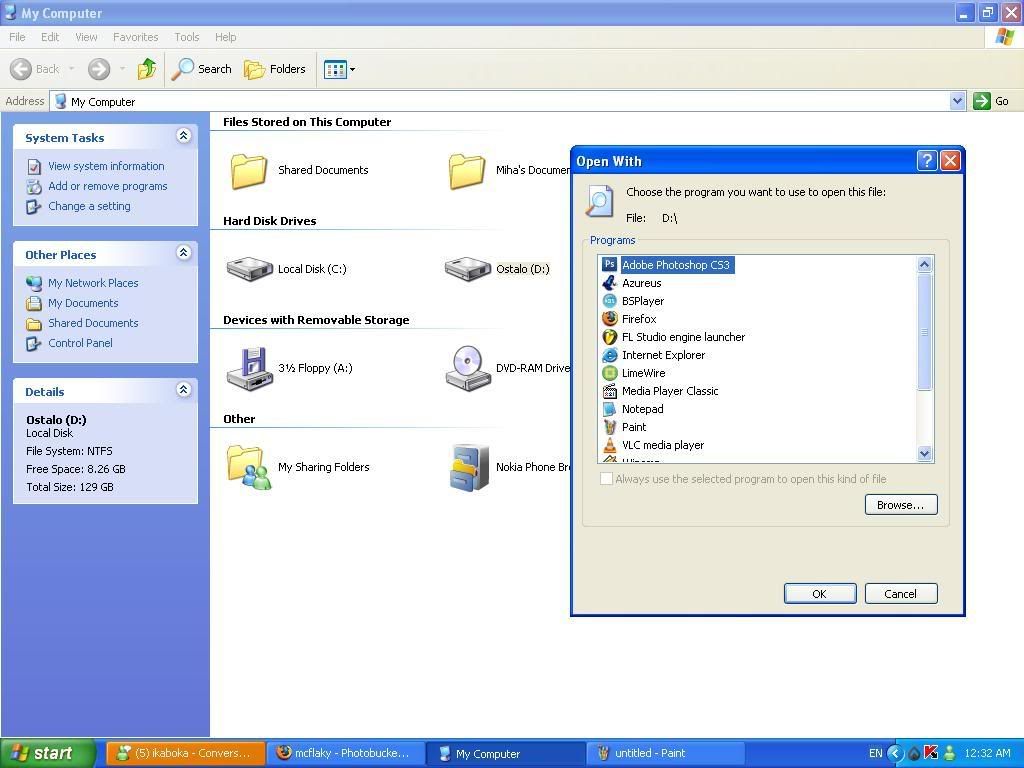Pick the BSPlayer icon in the list
Screen dimensions: 1024x768
point(609,301)
